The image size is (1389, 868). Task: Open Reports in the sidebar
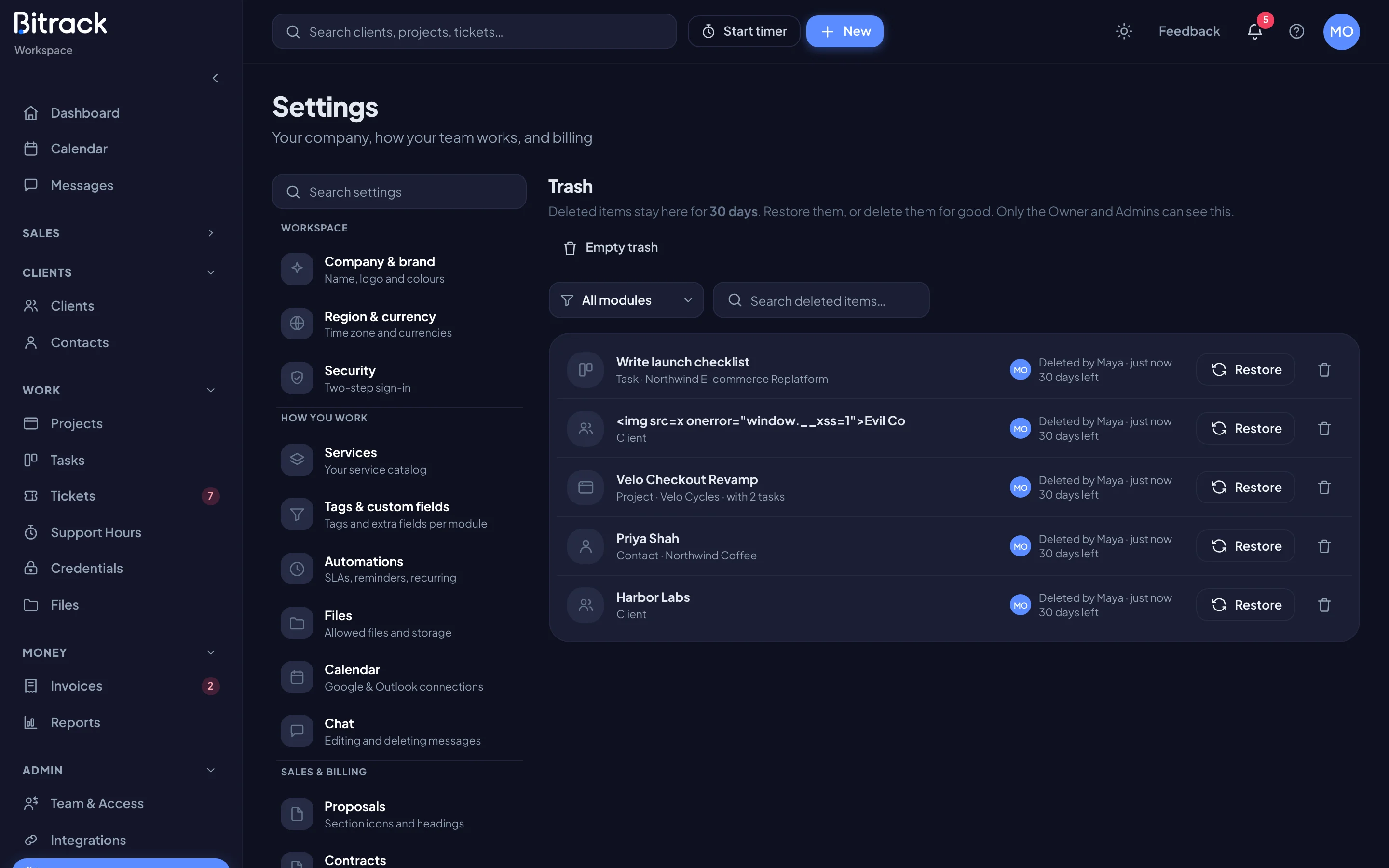[121, 722]
